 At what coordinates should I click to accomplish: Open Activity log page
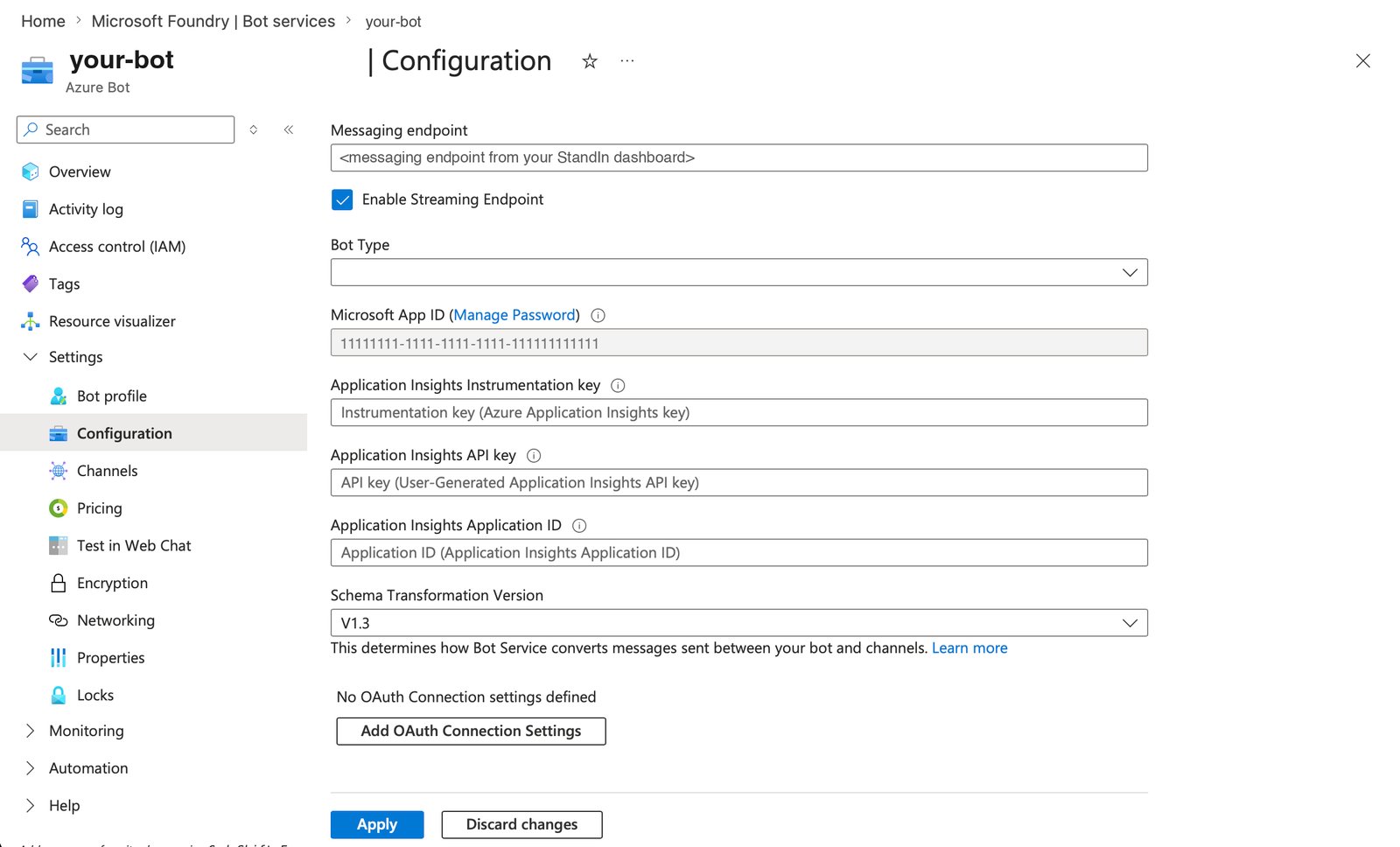coord(86,209)
